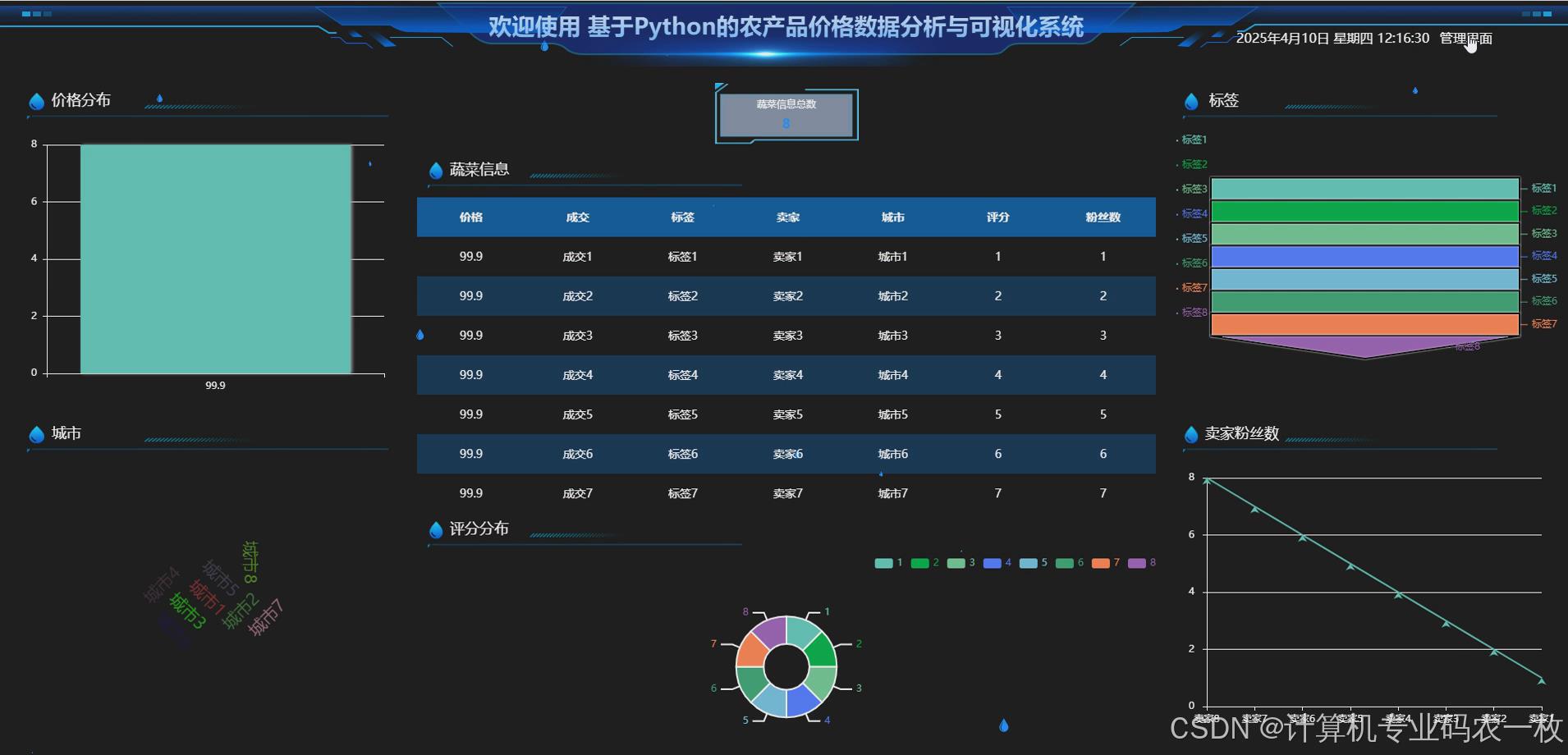Click the droplet icon beside 城市 title

[x=36, y=433]
